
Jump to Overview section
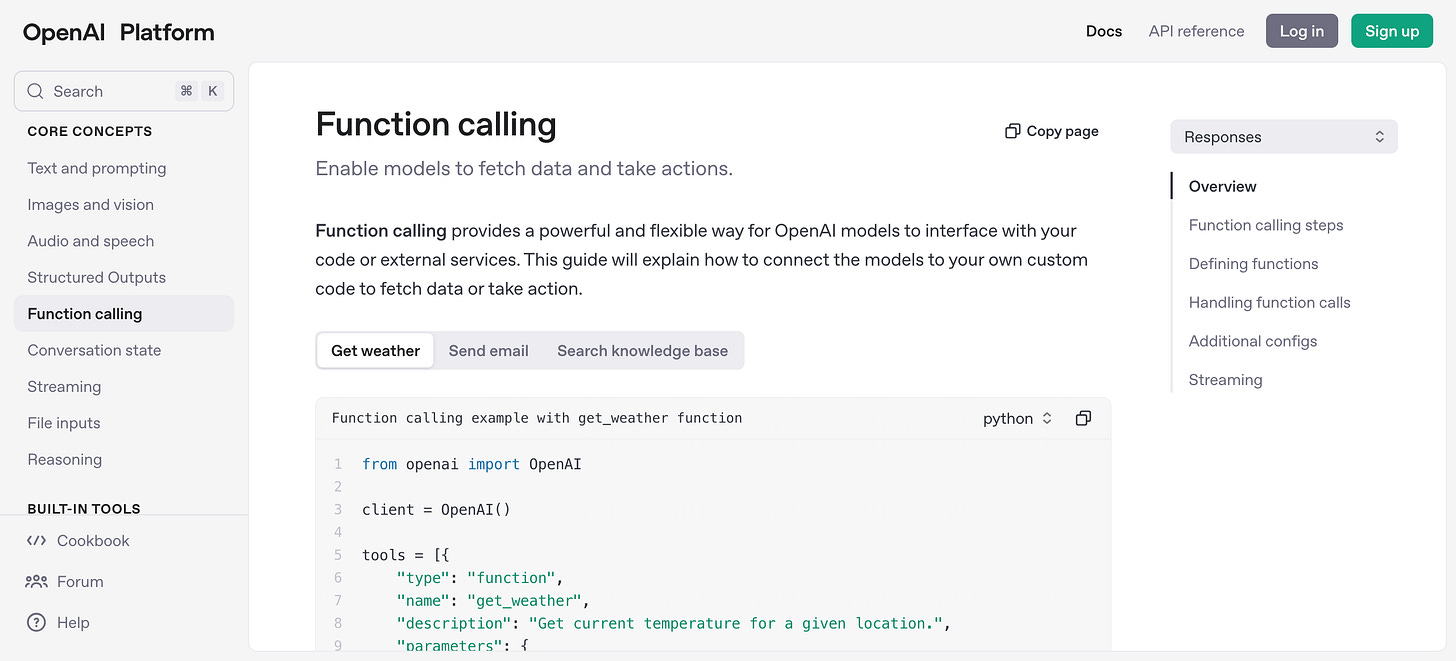(1222, 186)
